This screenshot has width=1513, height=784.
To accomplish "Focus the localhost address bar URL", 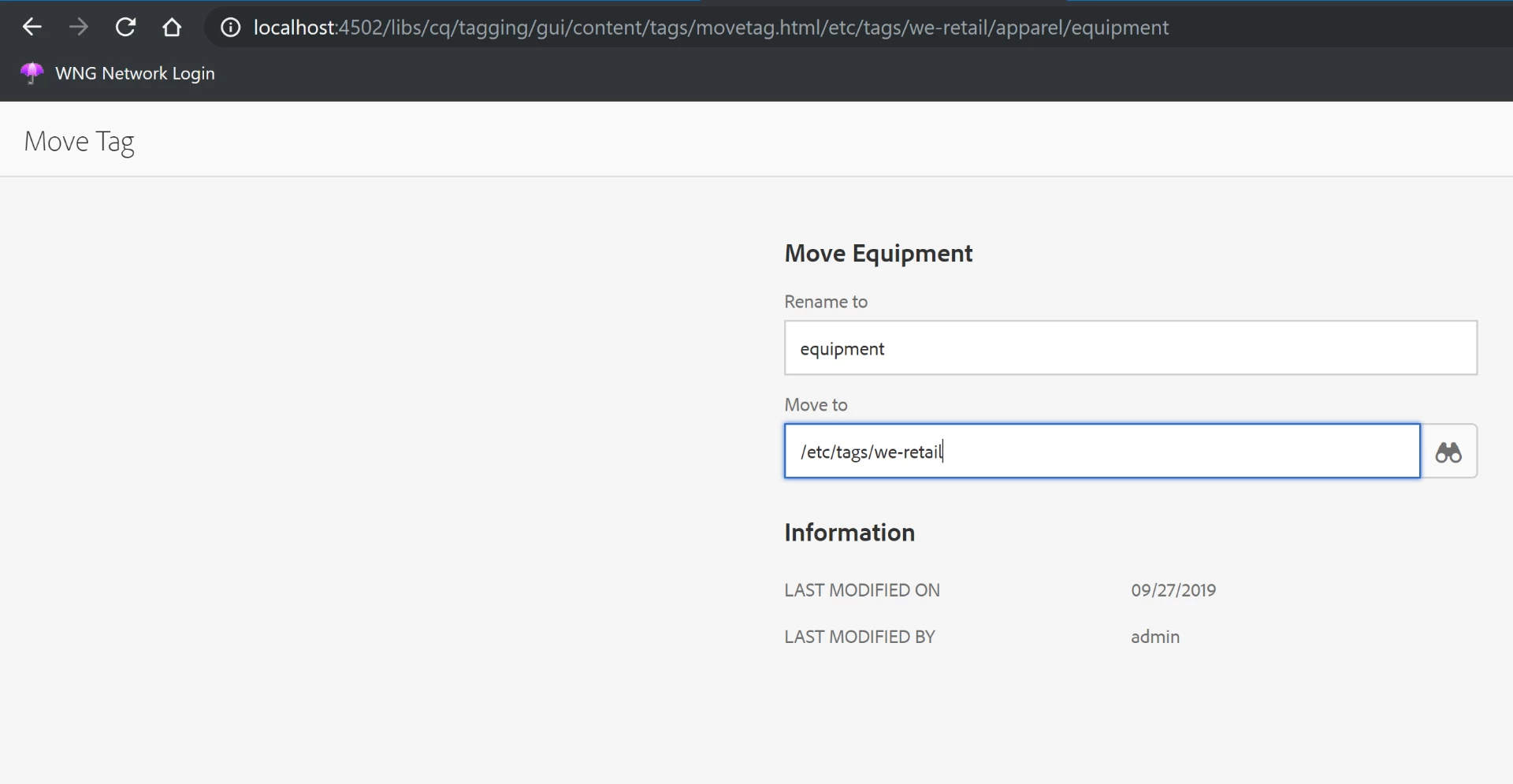I will (710, 28).
